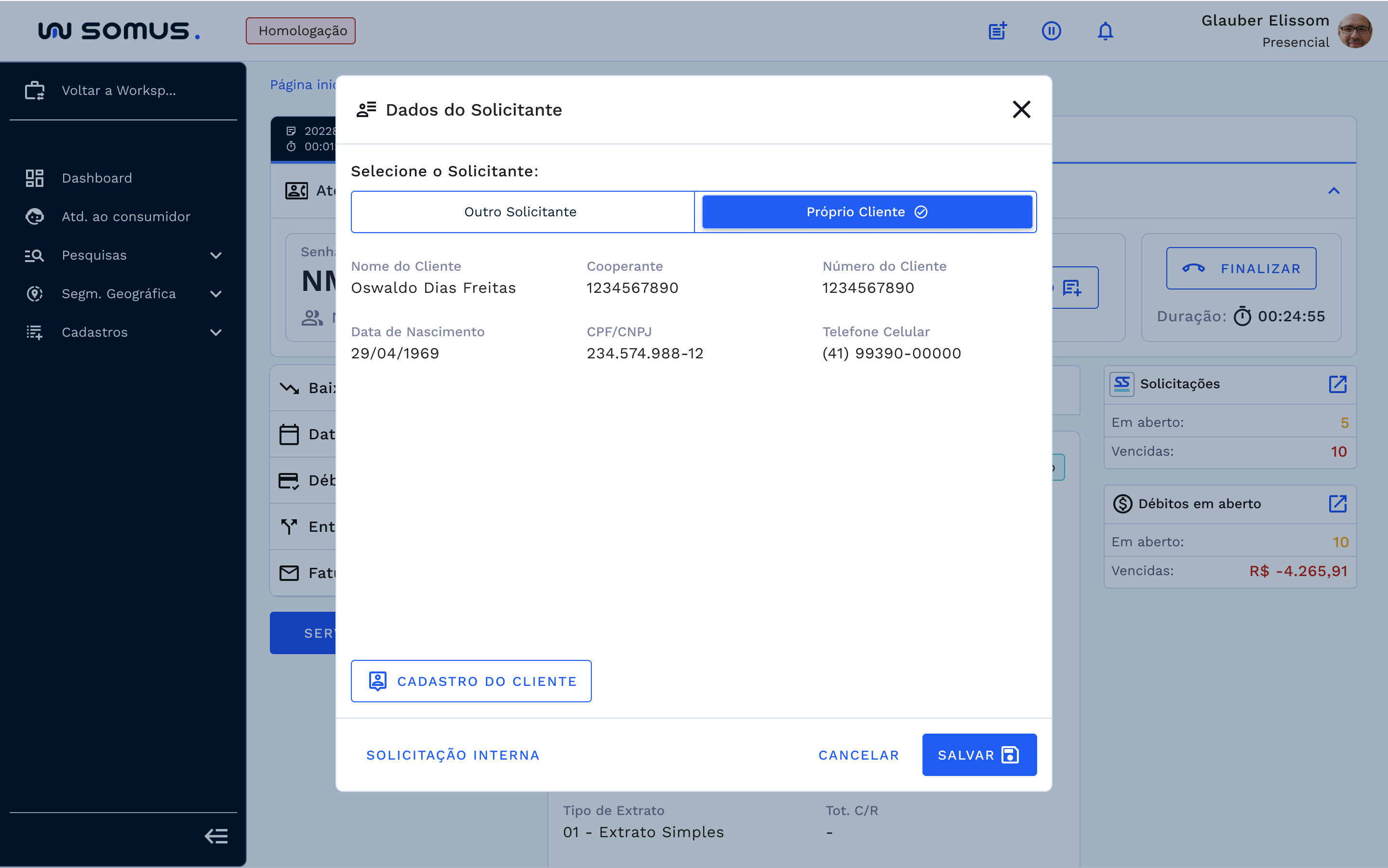The width and height of the screenshot is (1388, 868).
Task: Open Solicitações in external view
Action: (1339, 385)
